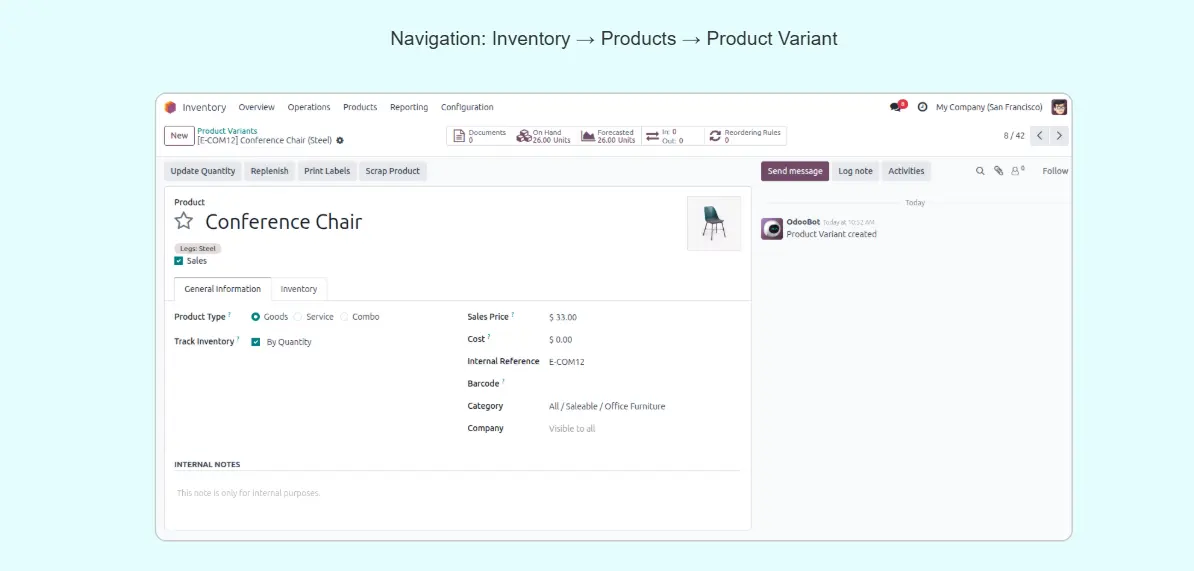Click the paperclip attachments icon

998,171
